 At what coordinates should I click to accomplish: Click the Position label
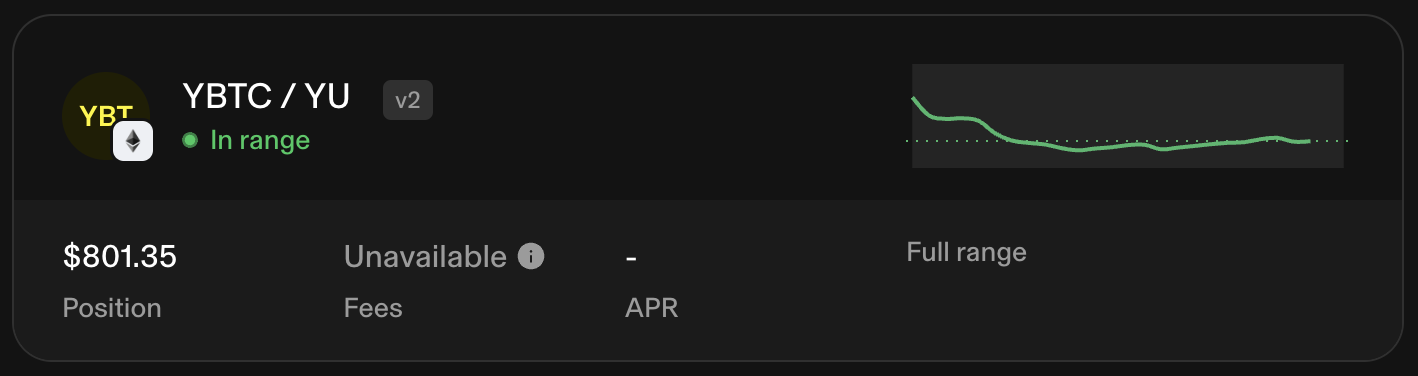(x=112, y=308)
